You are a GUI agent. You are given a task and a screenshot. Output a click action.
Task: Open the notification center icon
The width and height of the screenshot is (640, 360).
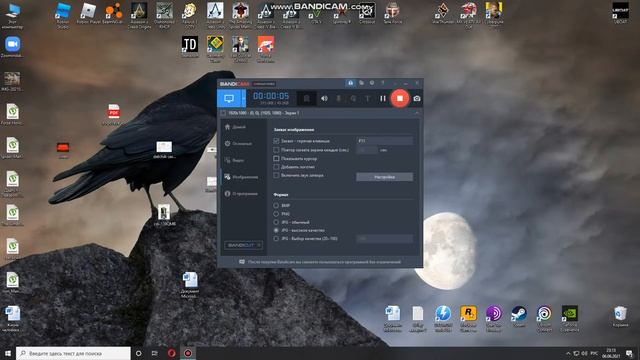[629, 353]
